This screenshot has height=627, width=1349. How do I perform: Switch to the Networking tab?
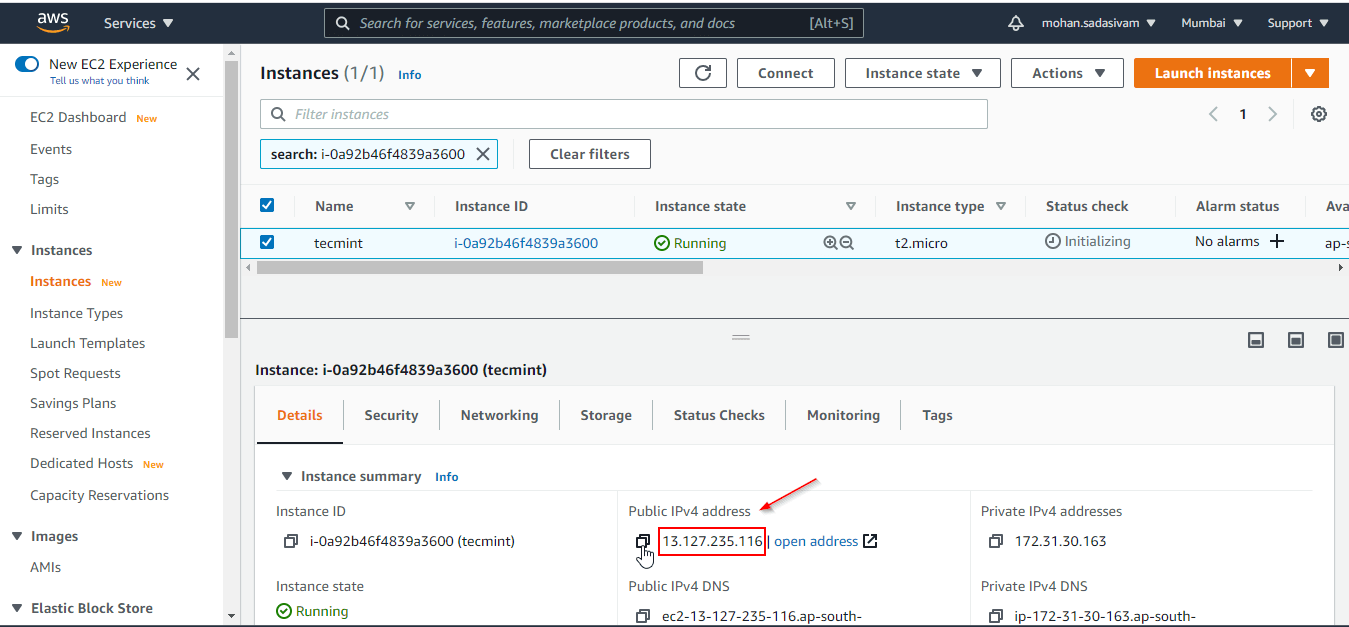coord(499,415)
